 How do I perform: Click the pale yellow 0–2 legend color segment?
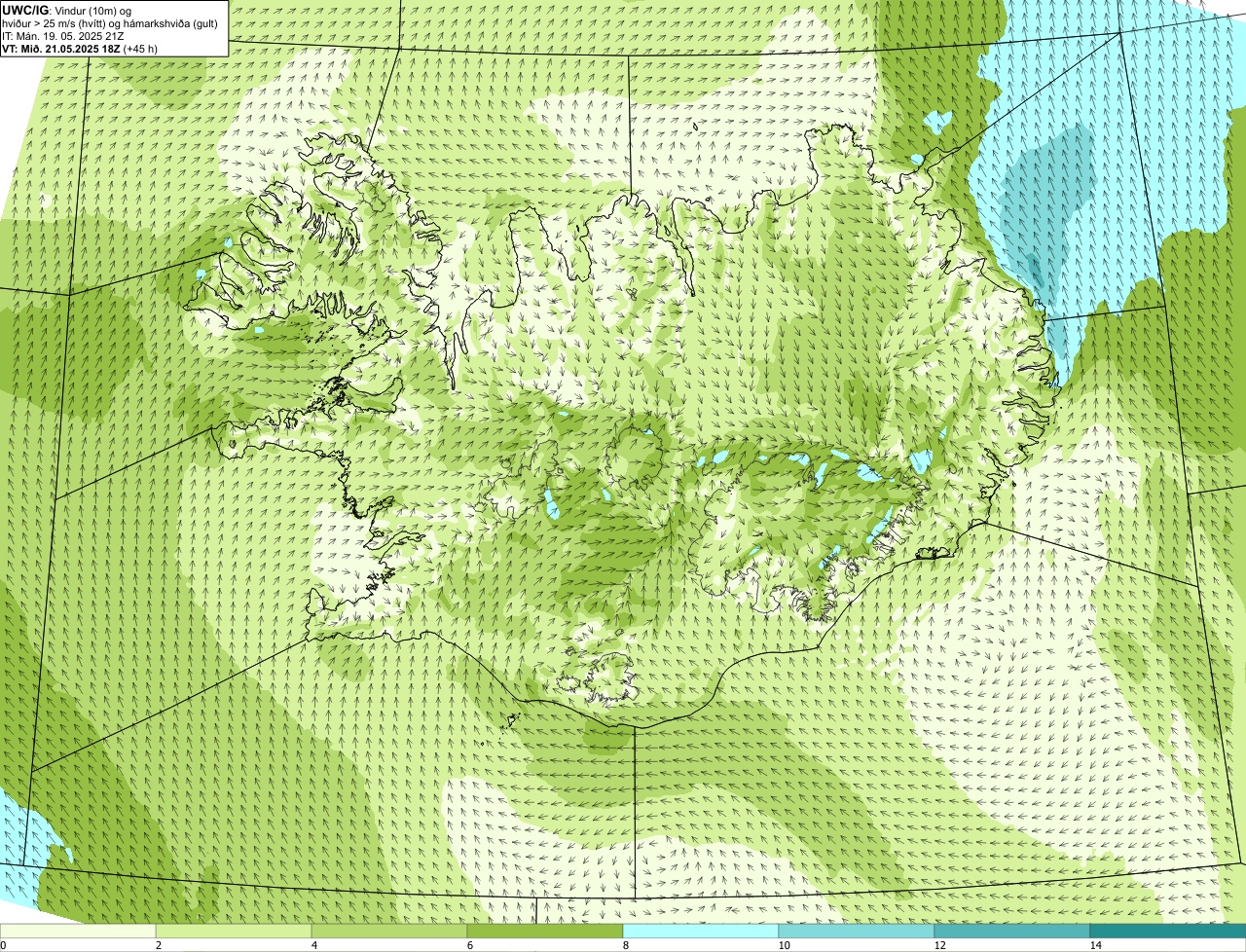tap(78, 932)
